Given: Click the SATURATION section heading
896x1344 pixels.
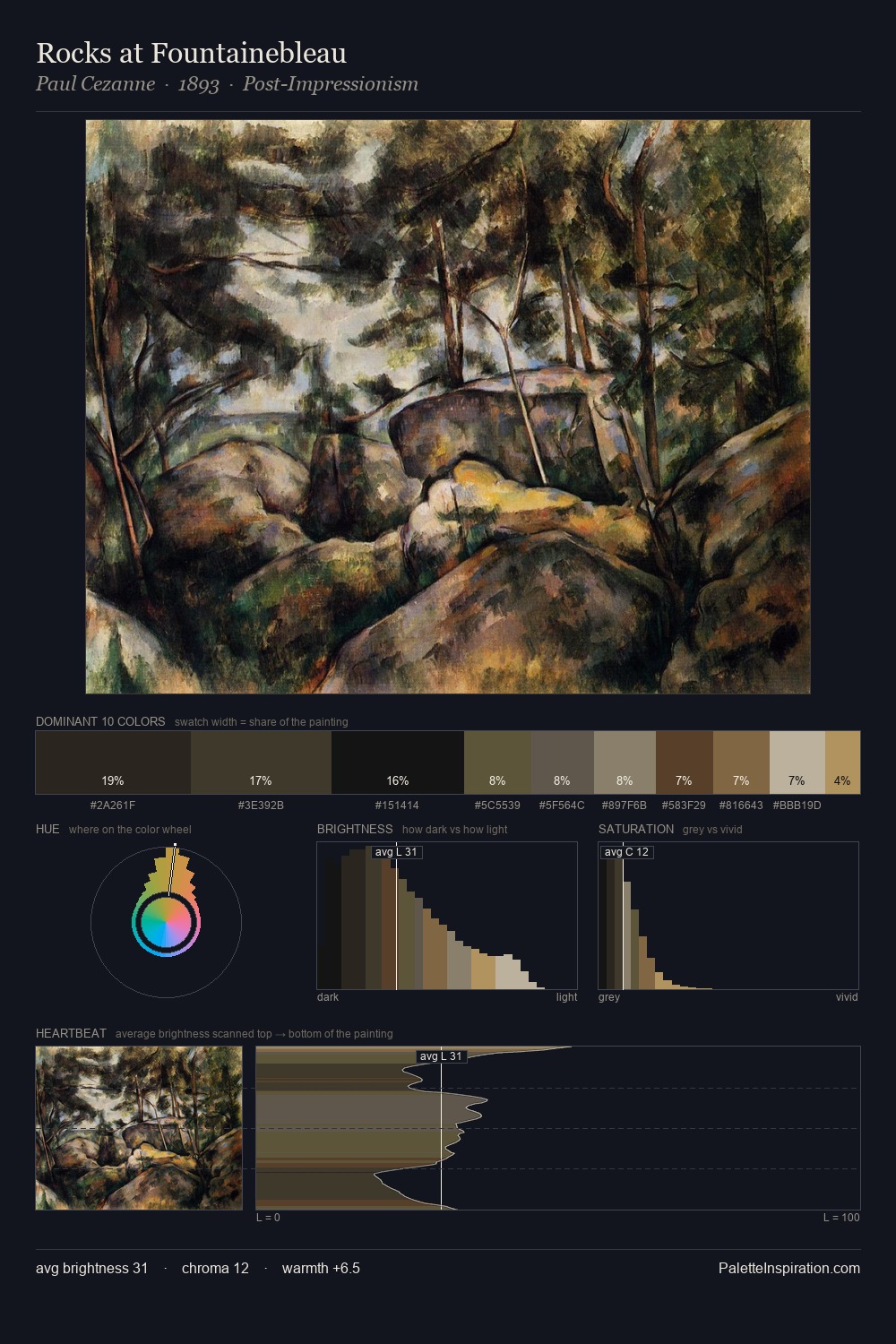Looking at the screenshot, I should click(x=636, y=829).
